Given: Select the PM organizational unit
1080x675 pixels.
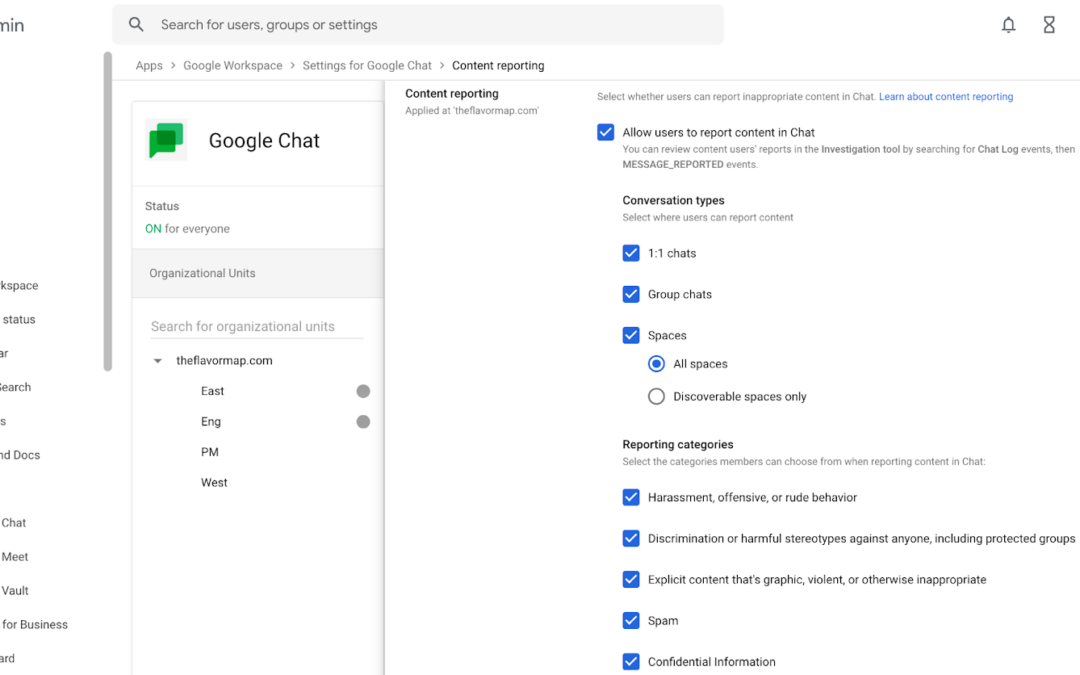Looking at the screenshot, I should pyautogui.click(x=209, y=452).
